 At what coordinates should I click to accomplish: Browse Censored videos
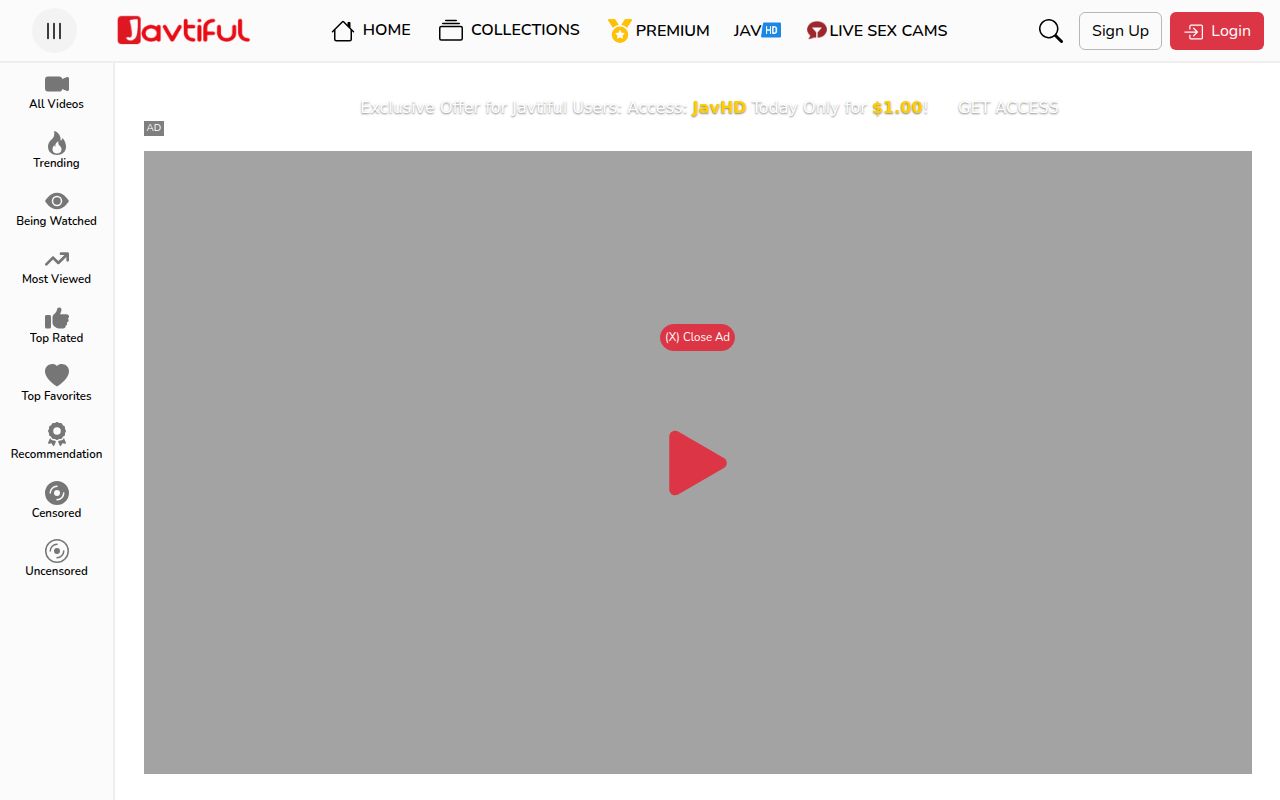pyautogui.click(x=55, y=499)
